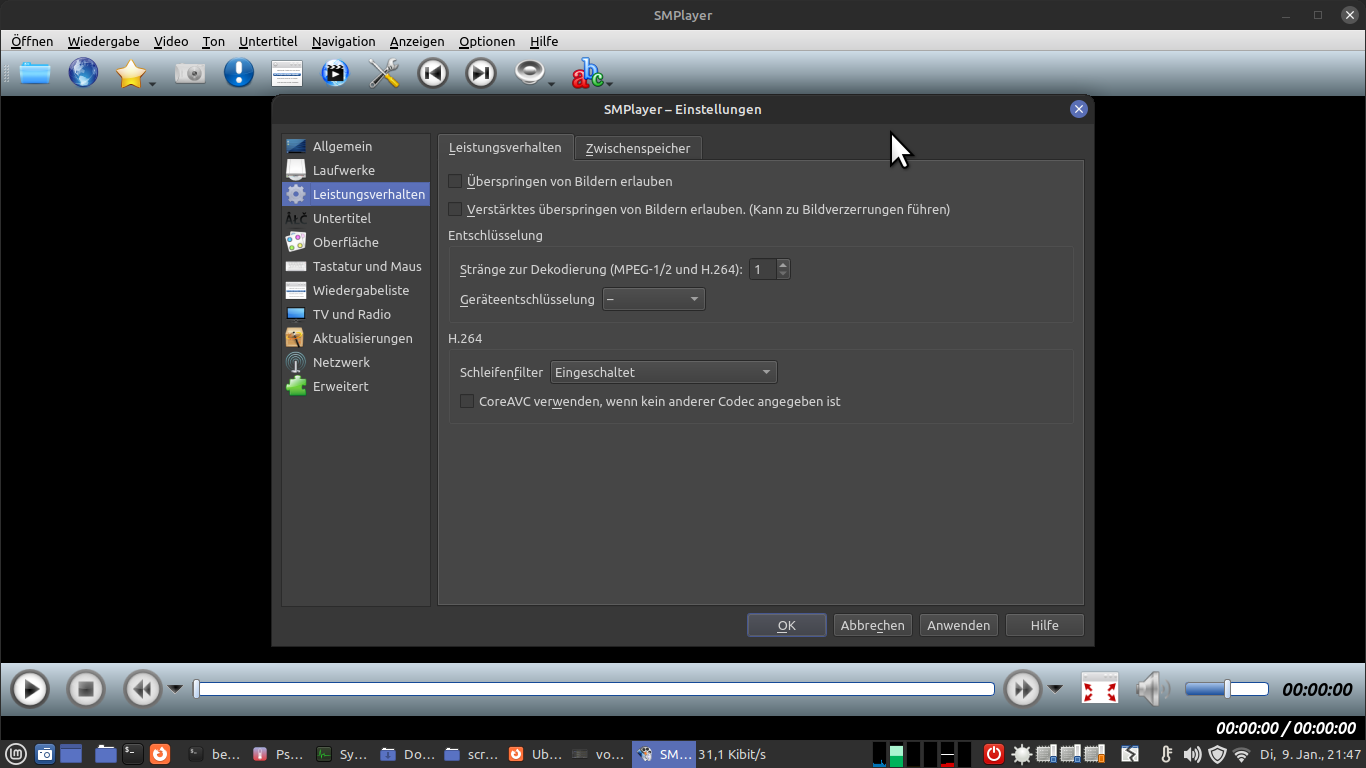Open the Navigation menu
The image size is (1366, 768).
(x=344, y=41)
